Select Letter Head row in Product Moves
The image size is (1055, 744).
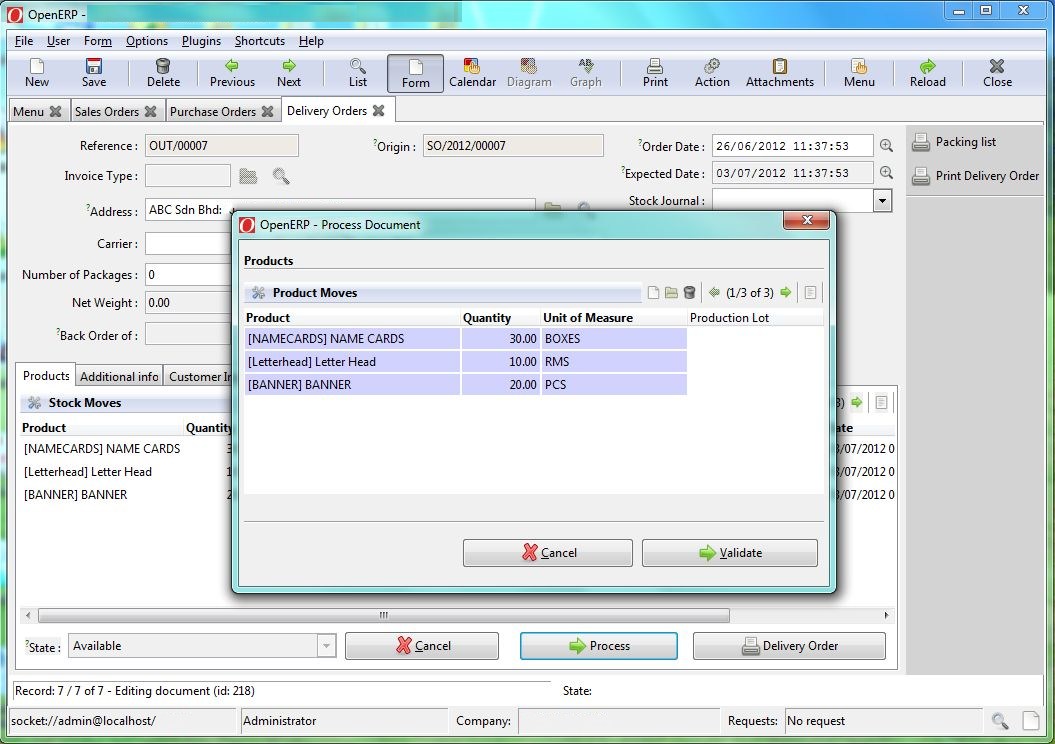coord(466,361)
